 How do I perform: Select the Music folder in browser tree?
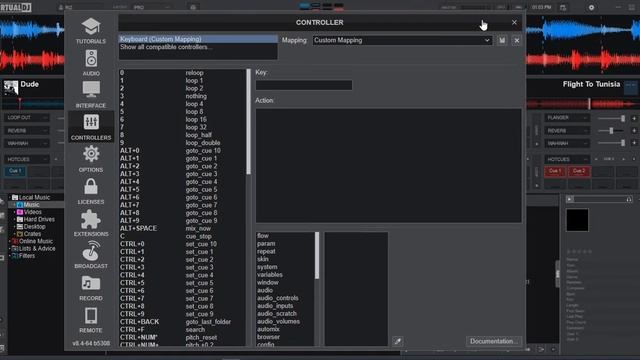[32, 204]
